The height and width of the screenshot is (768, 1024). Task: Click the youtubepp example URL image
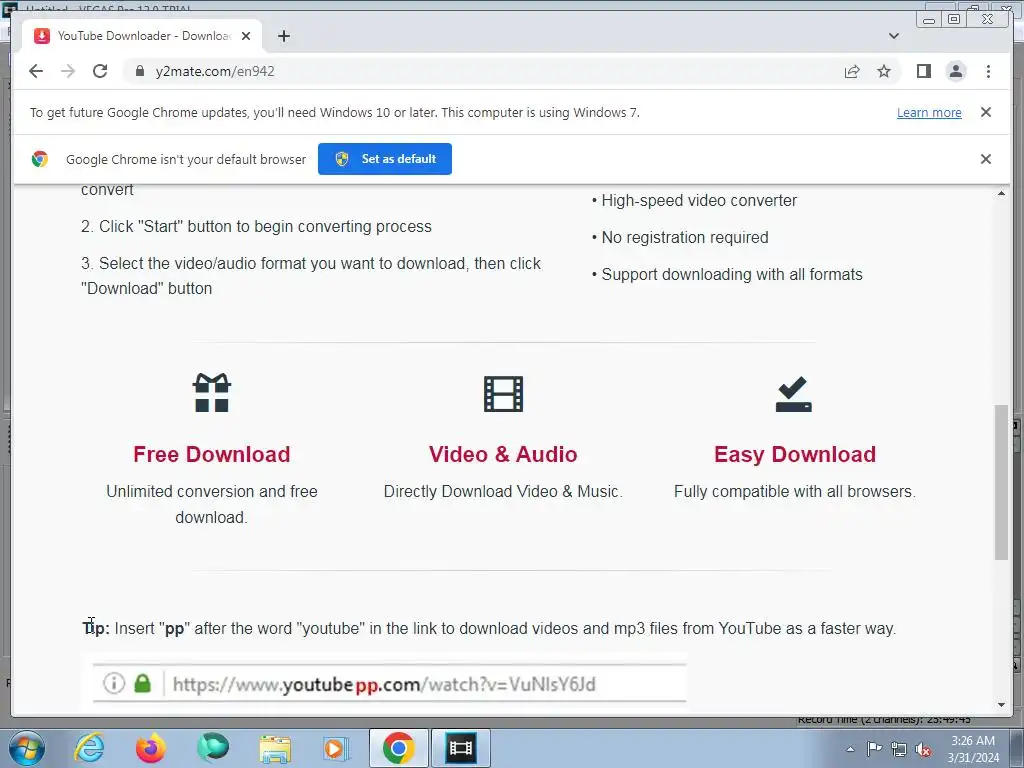tap(389, 684)
